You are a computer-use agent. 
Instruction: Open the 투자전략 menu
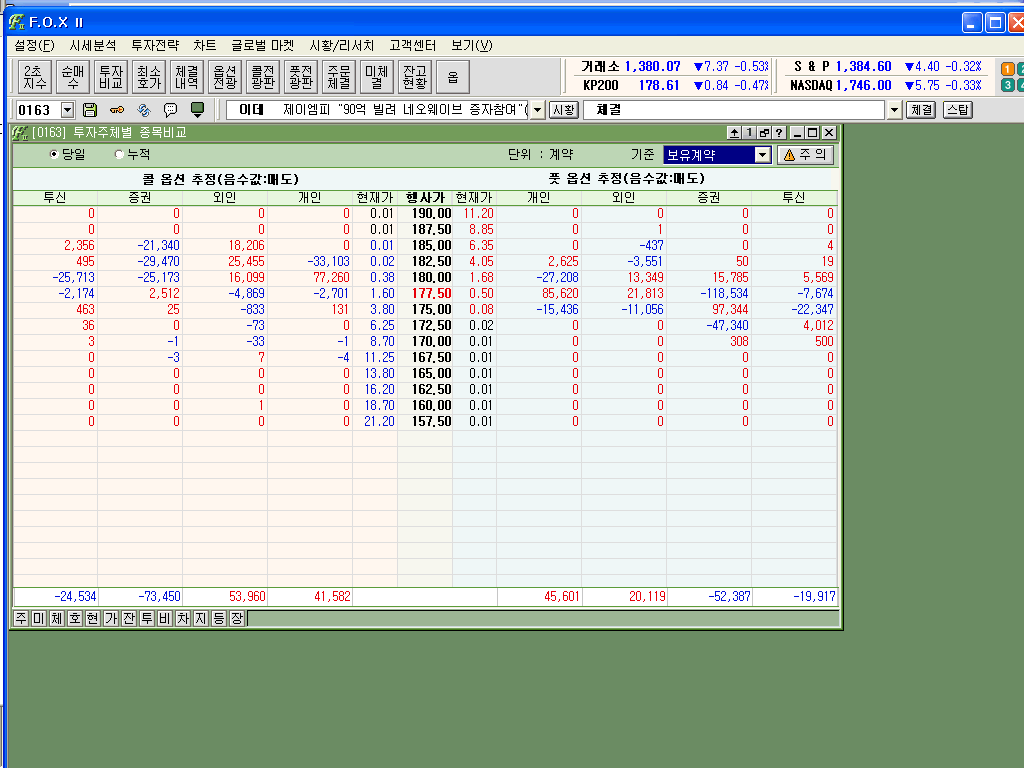[154, 45]
